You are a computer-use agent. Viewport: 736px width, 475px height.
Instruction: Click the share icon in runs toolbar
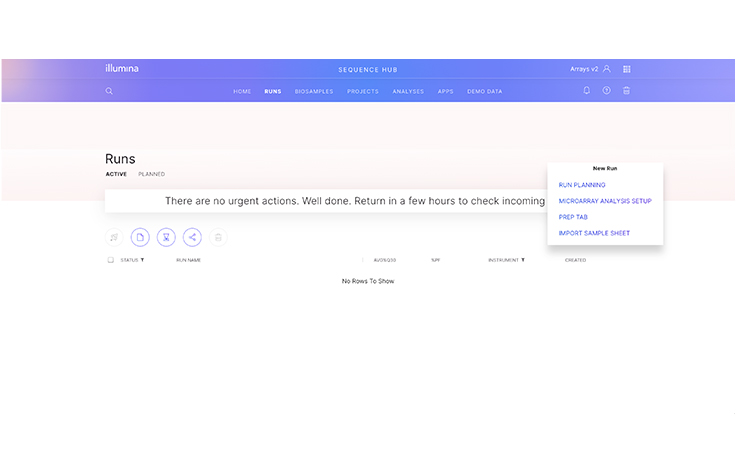[192, 237]
